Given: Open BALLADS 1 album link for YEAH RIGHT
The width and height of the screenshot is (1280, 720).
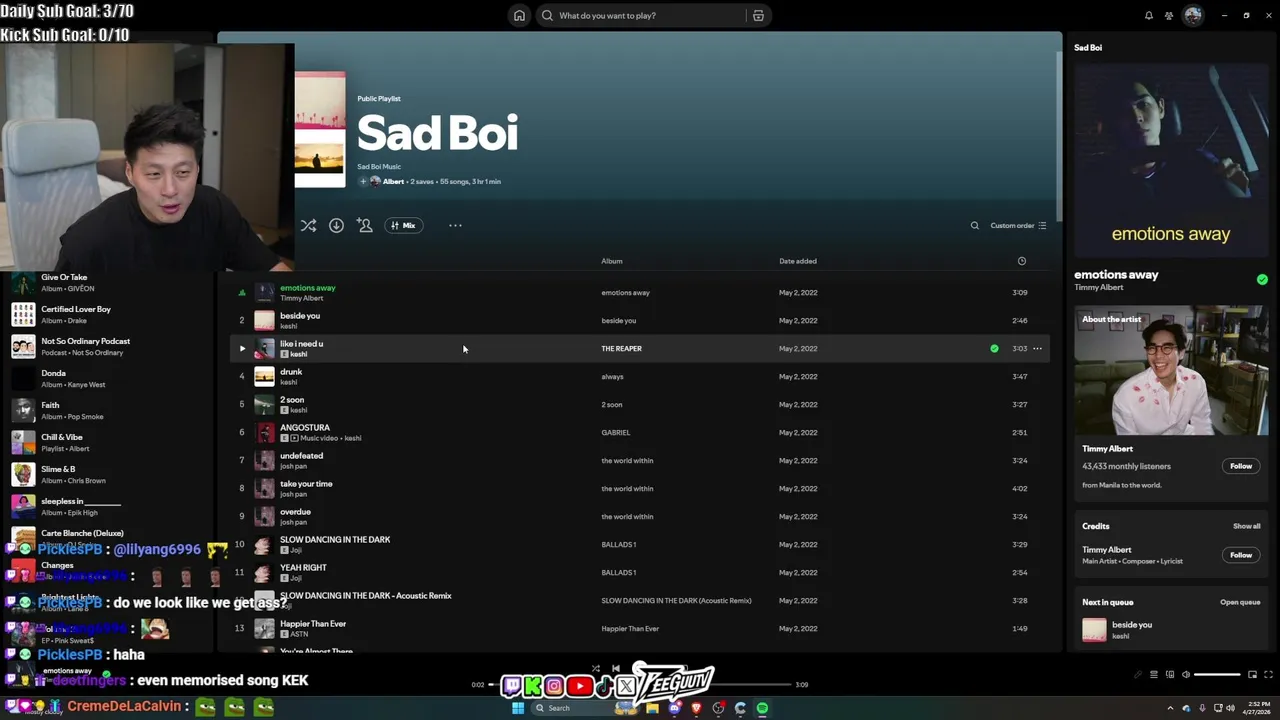Looking at the screenshot, I should [x=618, y=573].
